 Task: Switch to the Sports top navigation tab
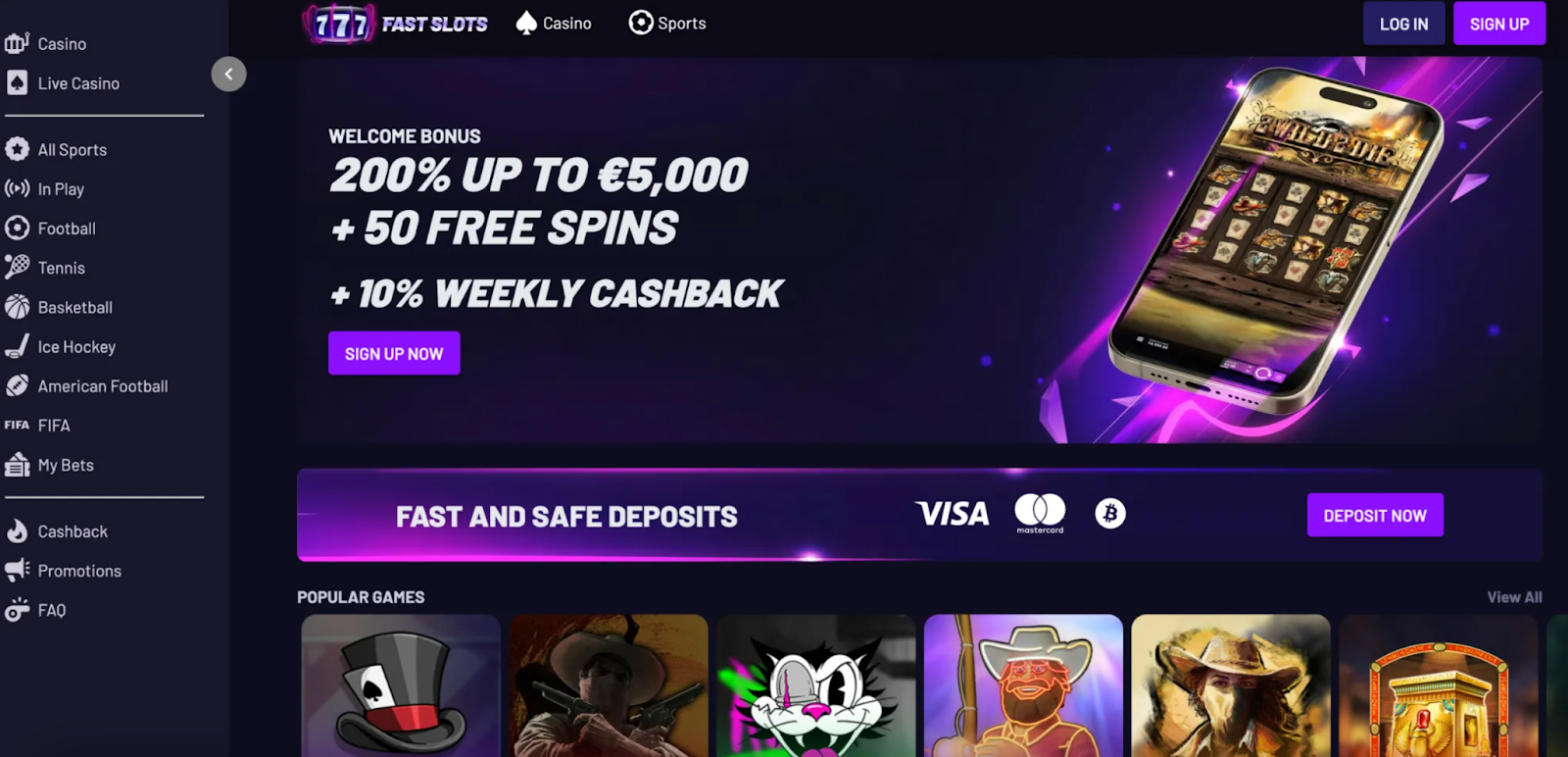[667, 23]
